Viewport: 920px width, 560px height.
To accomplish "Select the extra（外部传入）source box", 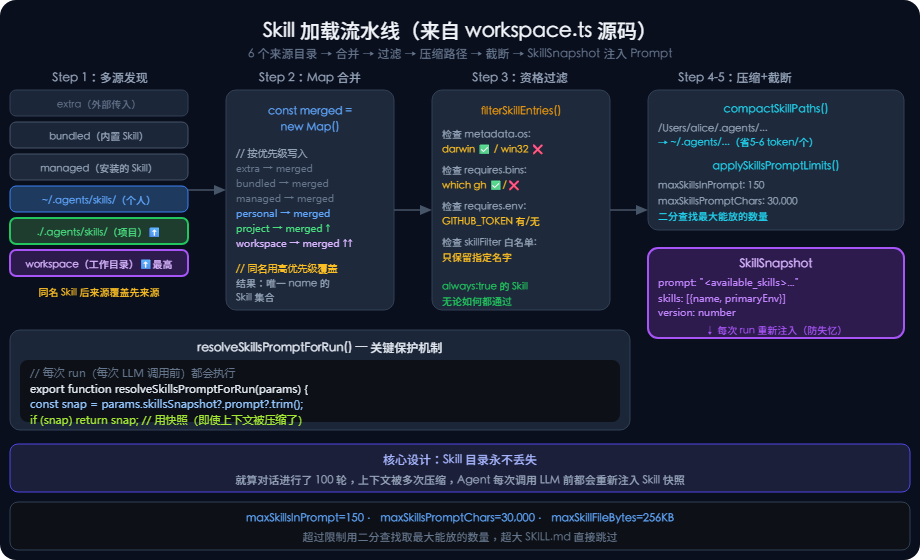I will tap(99, 103).
